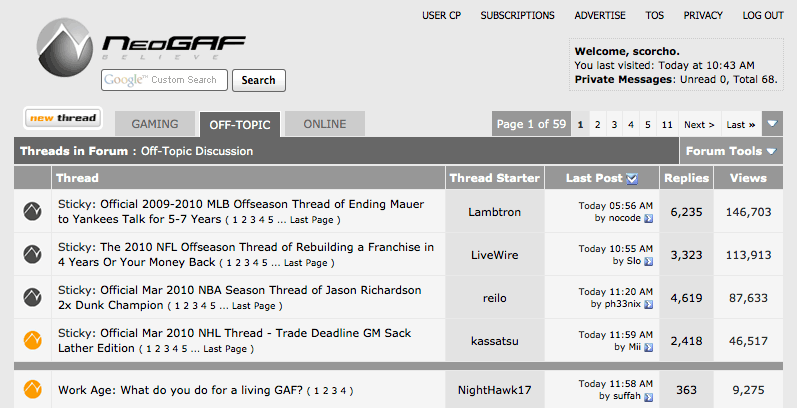Toggle Last Post sort order arrow
Viewport: 797px width, 408px height.
(x=632, y=178)
